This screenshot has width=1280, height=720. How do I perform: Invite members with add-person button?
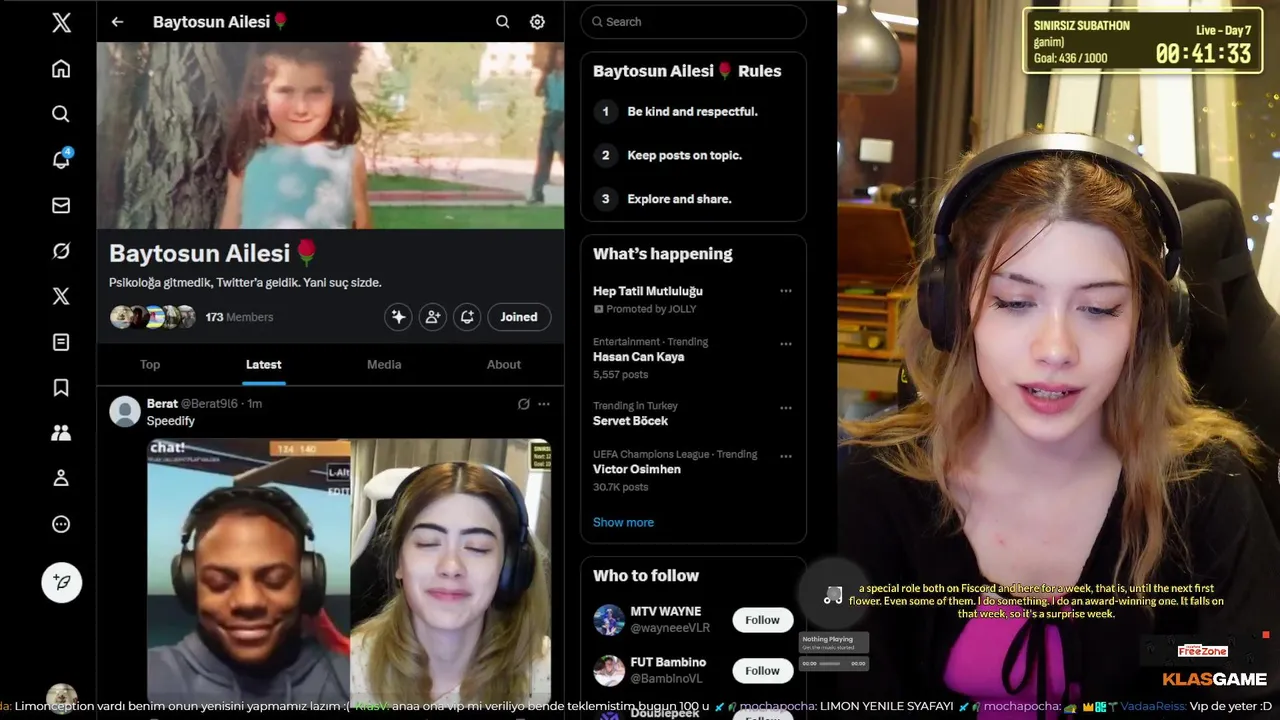433,317
